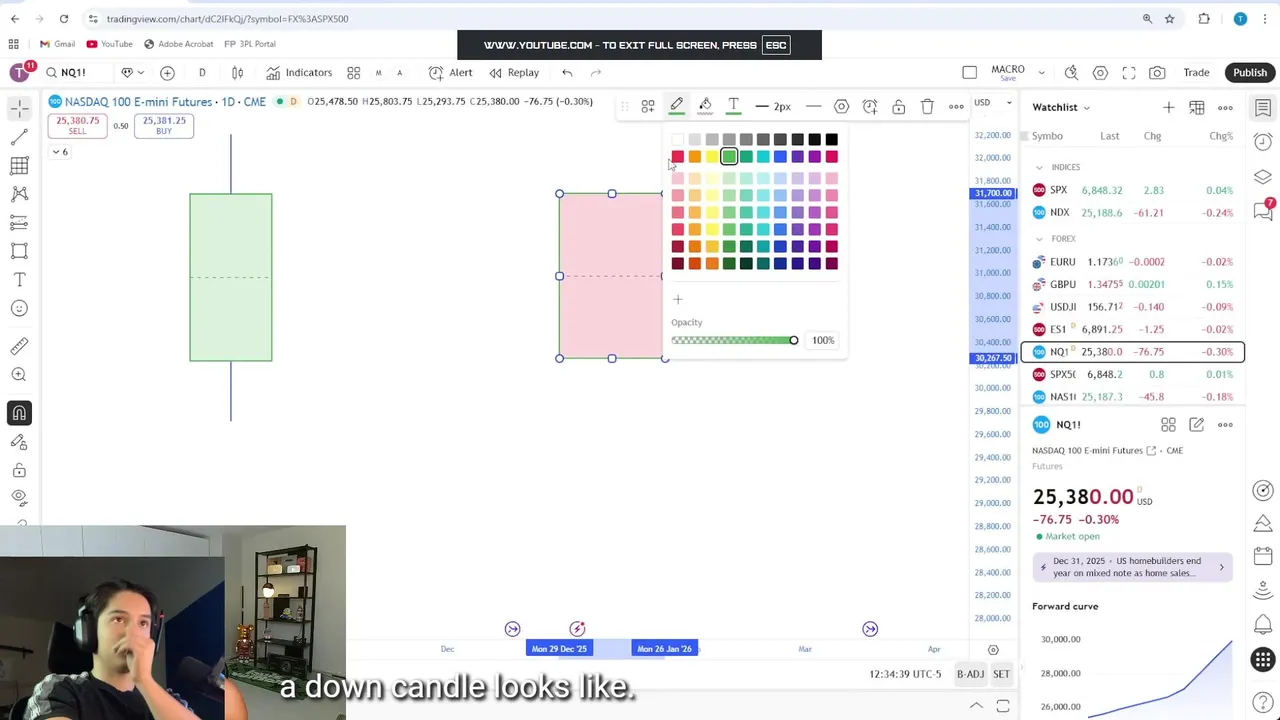Open the chart type candles selector
1280x720 pixels.
tap(237, 72)
